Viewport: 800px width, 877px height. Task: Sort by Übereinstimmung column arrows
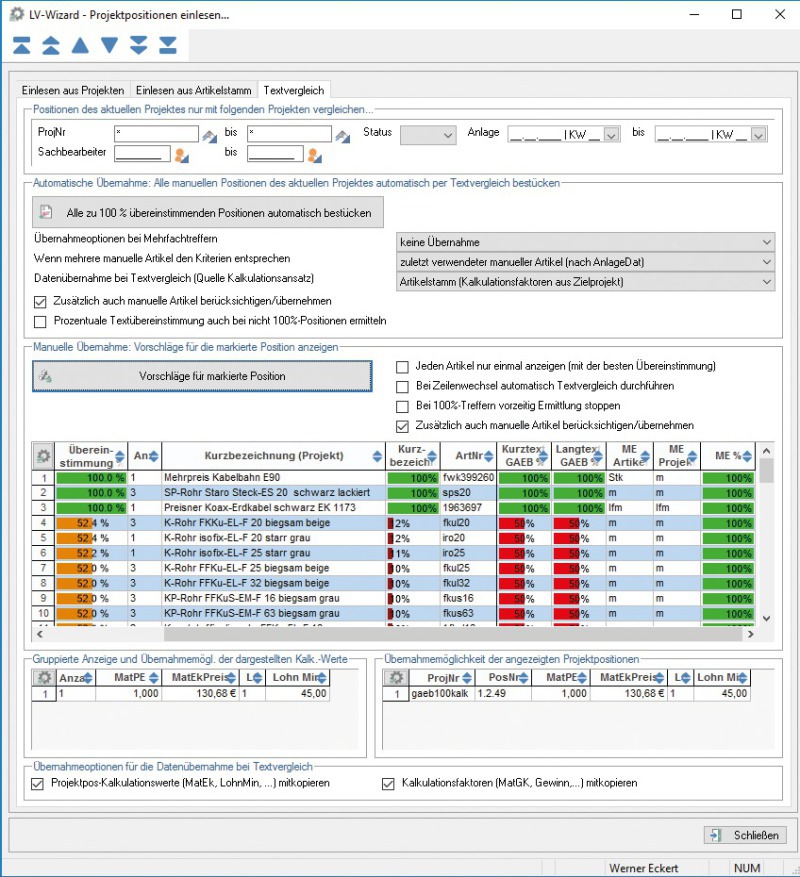120,459
